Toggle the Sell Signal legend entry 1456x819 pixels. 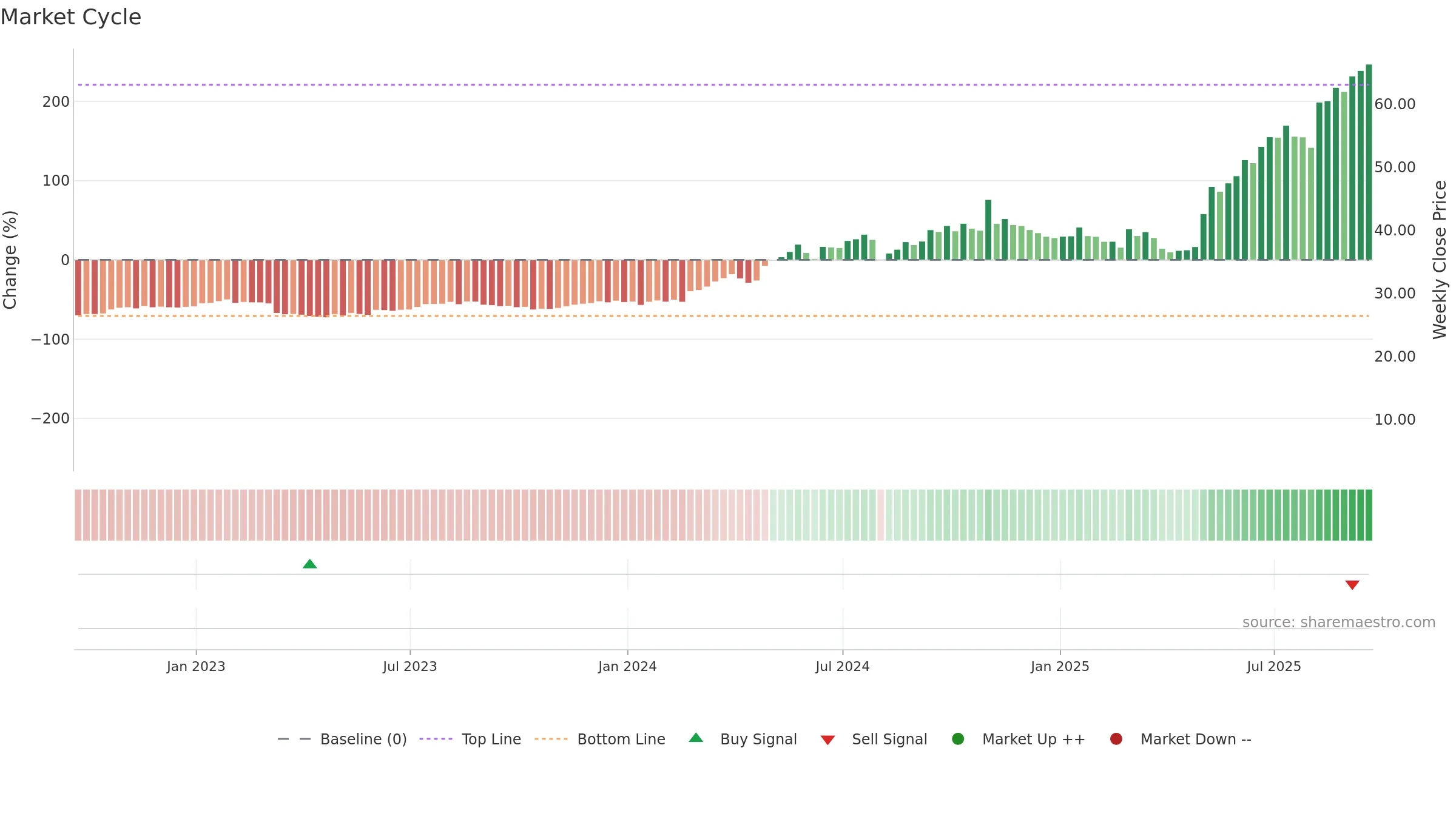[874, 739]
